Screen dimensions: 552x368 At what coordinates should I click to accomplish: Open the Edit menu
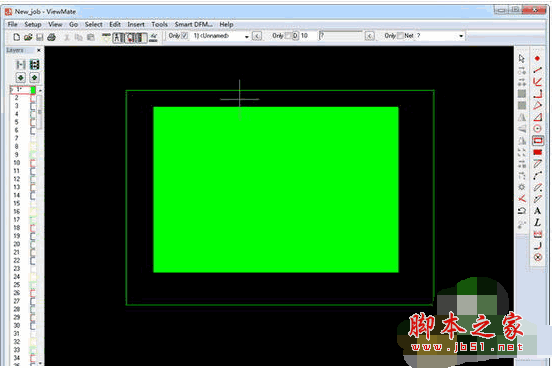[115, 24]
